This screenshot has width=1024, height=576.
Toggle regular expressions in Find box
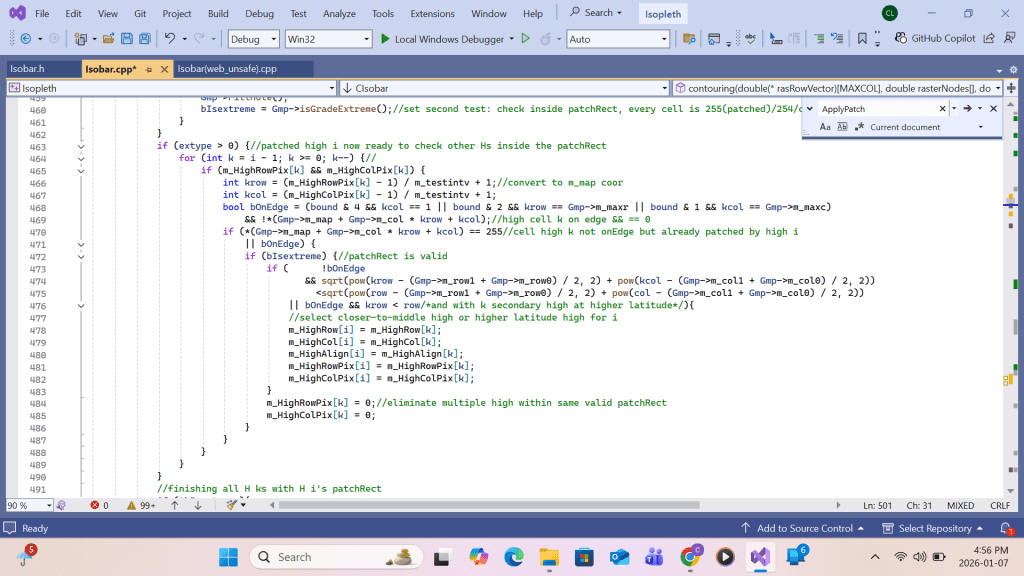click(x=859, y=127)
